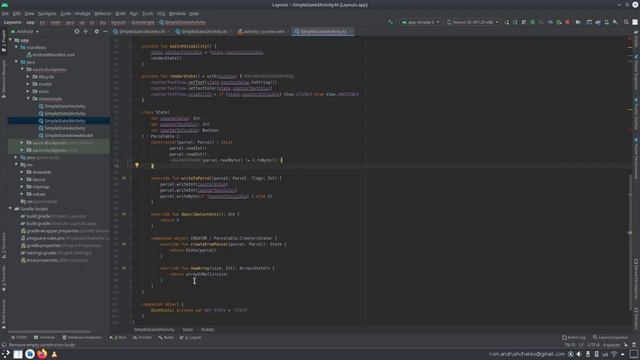
Task: Expand the drawable folder
Action: [22, 172]
